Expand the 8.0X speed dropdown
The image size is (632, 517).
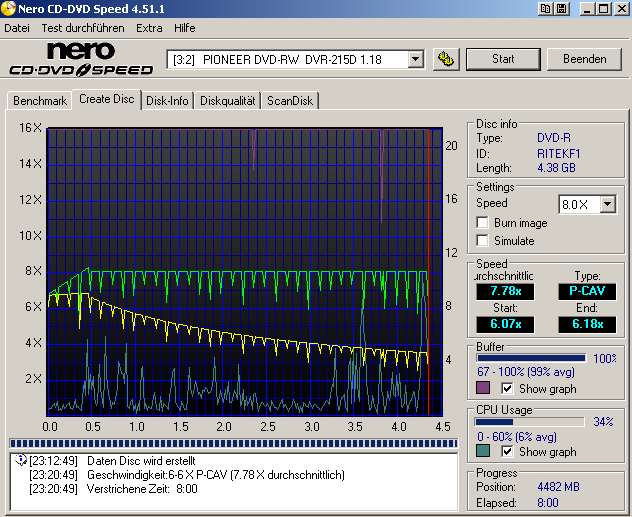pos(607,204)
